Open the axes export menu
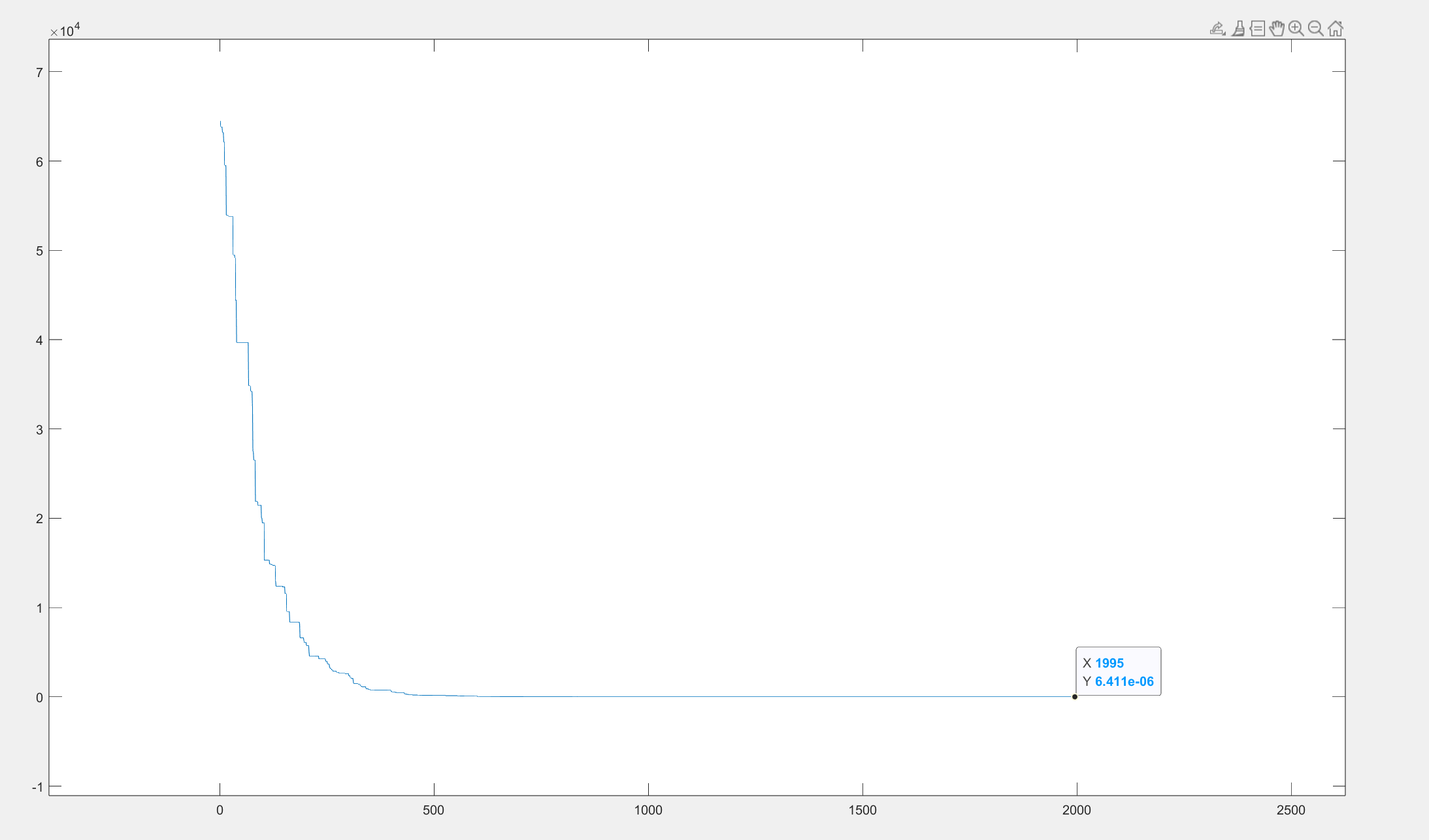This screenshot has height=840, width=1429. (1217, 29)
